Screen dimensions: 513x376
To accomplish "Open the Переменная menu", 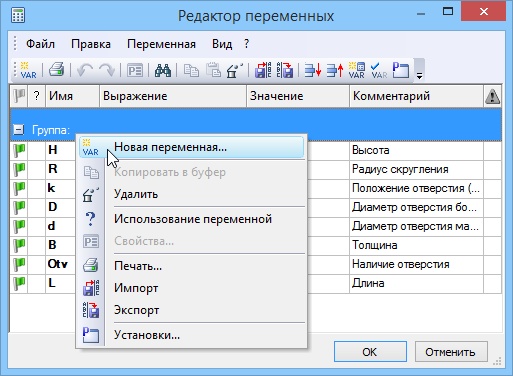I will [161, 44].
